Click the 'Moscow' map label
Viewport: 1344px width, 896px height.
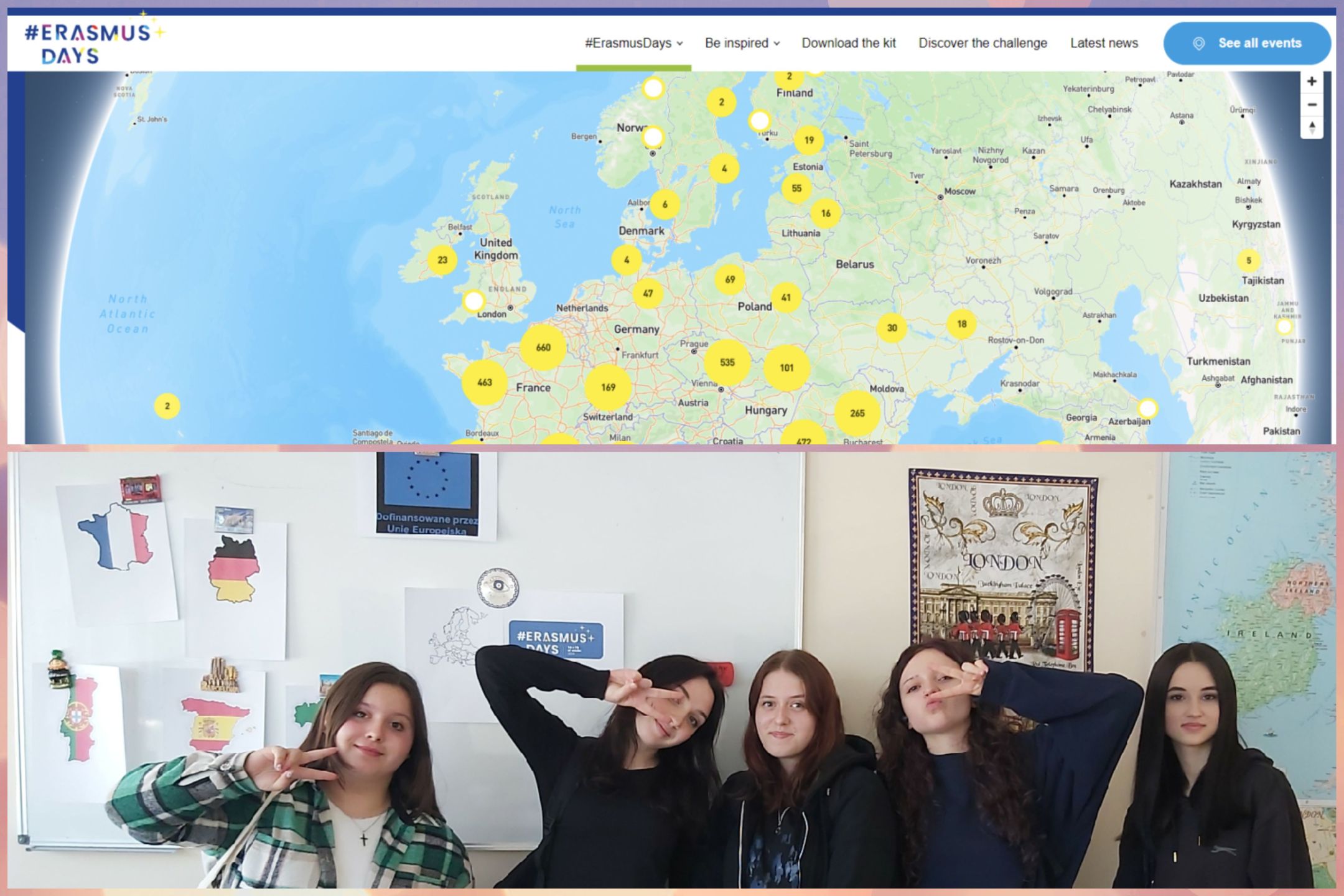tap(959, 191)
